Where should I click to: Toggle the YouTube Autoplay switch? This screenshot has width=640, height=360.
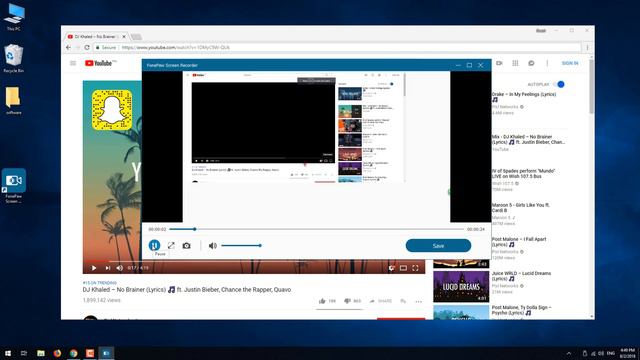559,84
